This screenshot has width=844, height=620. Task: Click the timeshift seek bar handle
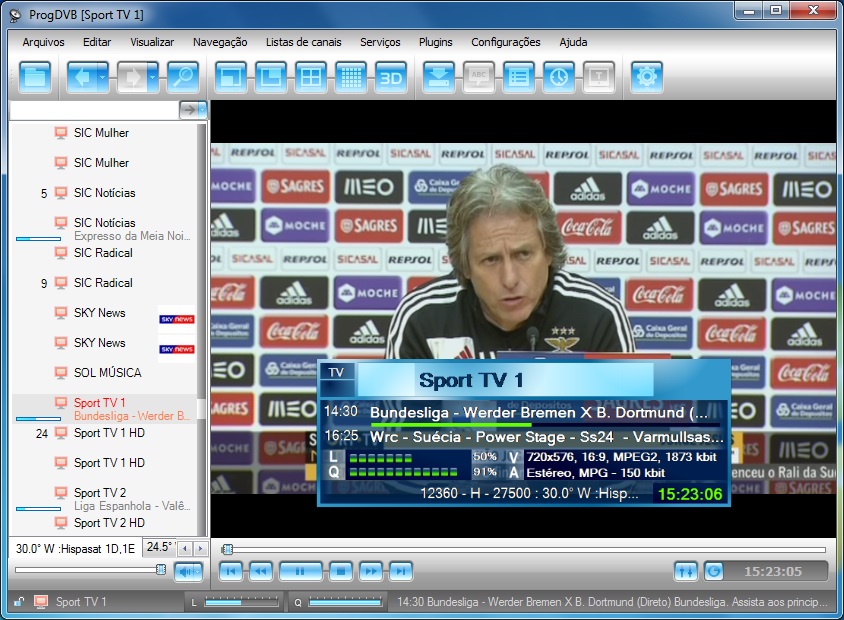(227, 549)
